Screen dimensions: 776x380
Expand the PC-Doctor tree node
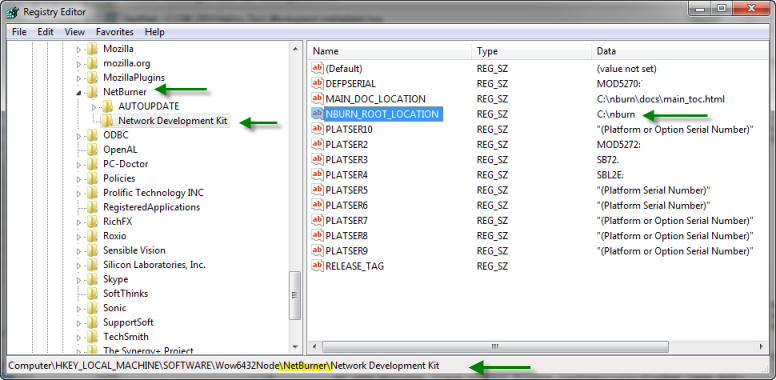click(x=79, y=164)
